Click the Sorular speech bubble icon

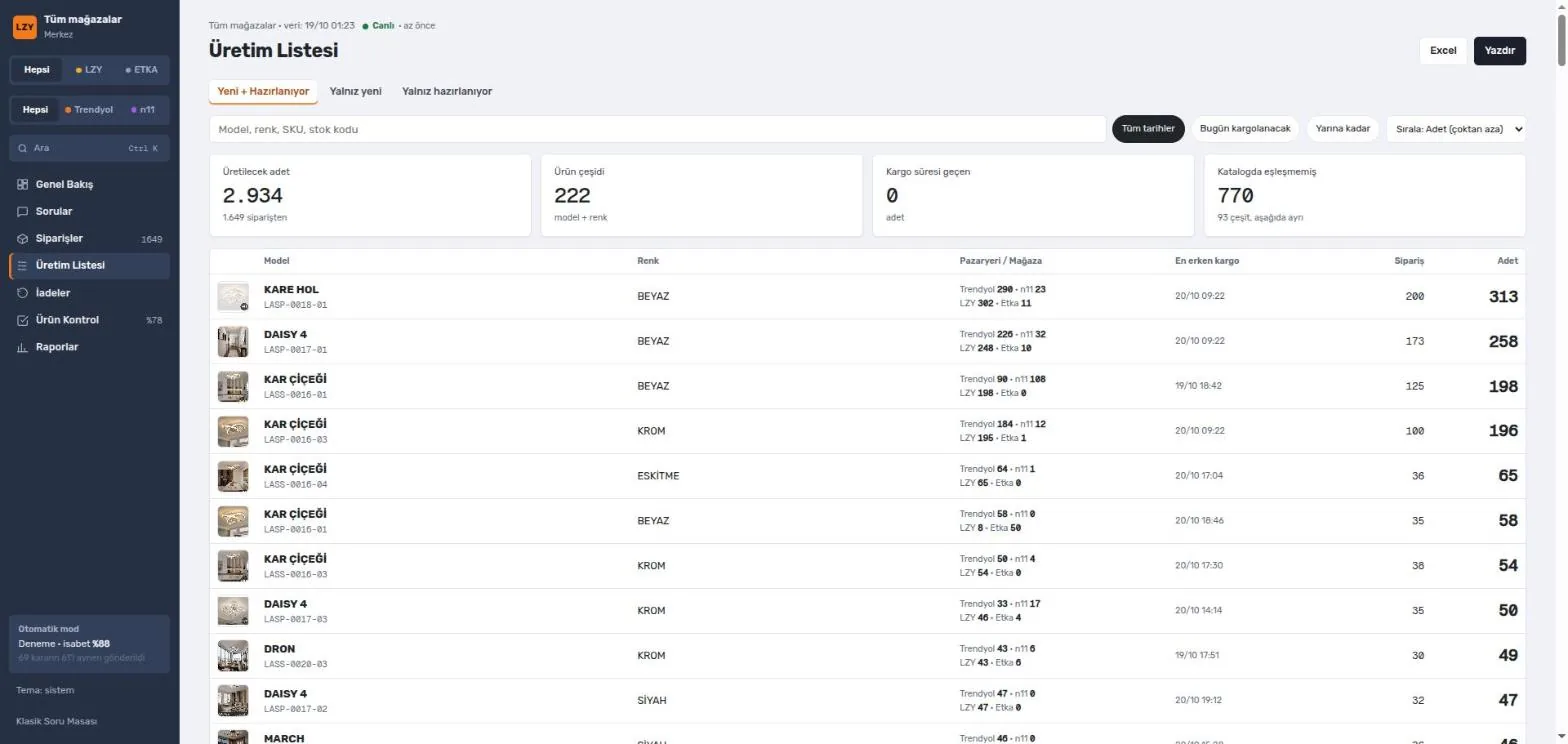(23, 212)
